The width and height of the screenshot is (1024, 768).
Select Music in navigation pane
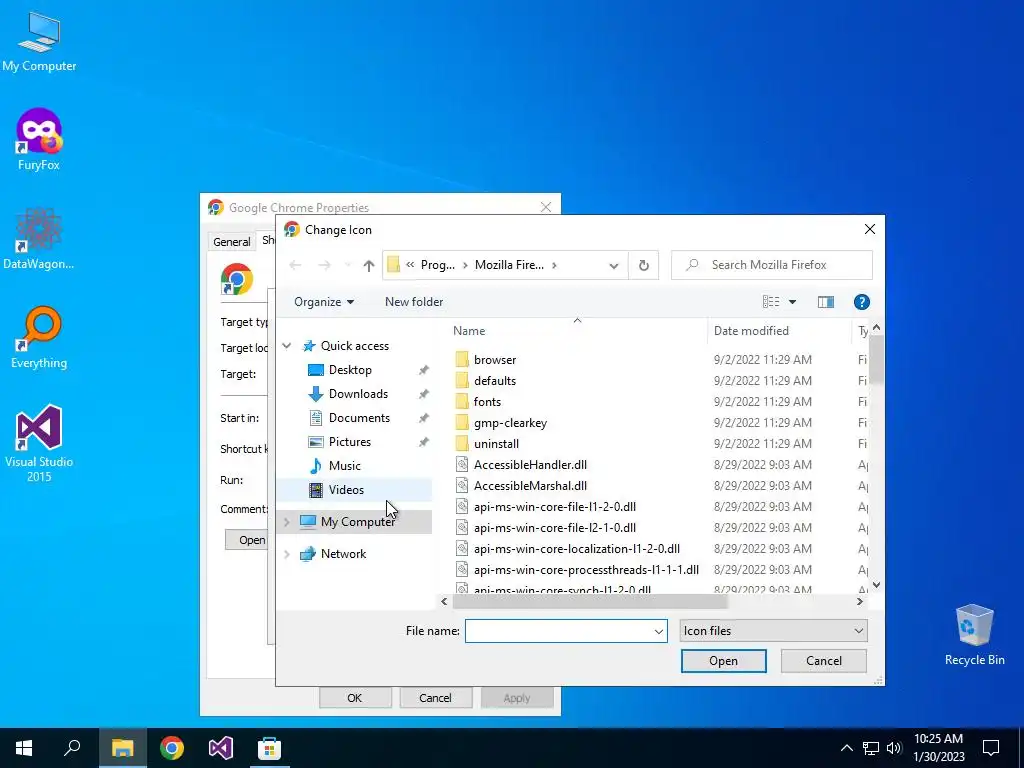click(345, 466)
